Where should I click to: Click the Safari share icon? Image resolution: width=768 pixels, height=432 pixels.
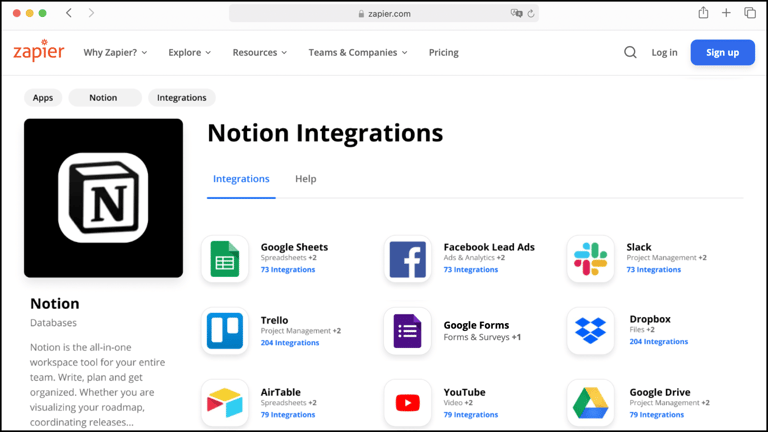(703, 13)
